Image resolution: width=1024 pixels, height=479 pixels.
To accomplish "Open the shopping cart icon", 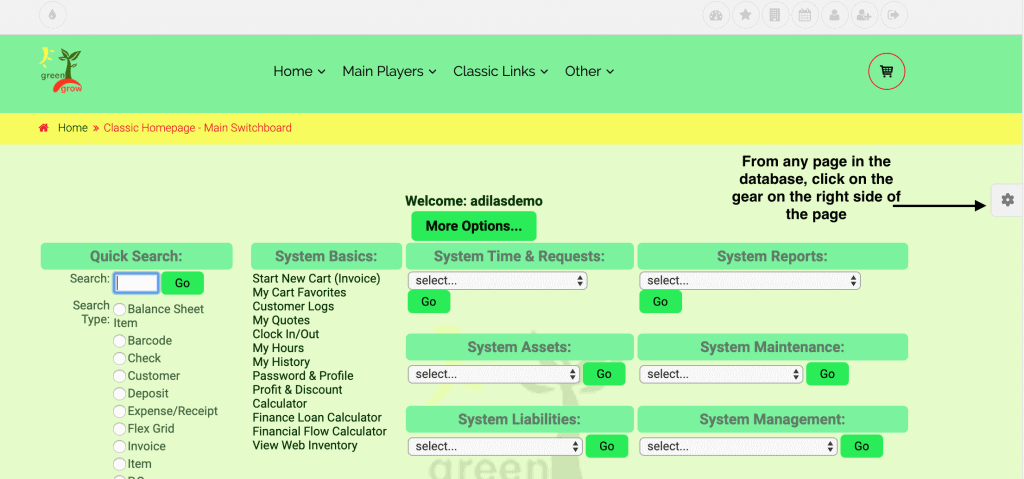I will point(886,71).
